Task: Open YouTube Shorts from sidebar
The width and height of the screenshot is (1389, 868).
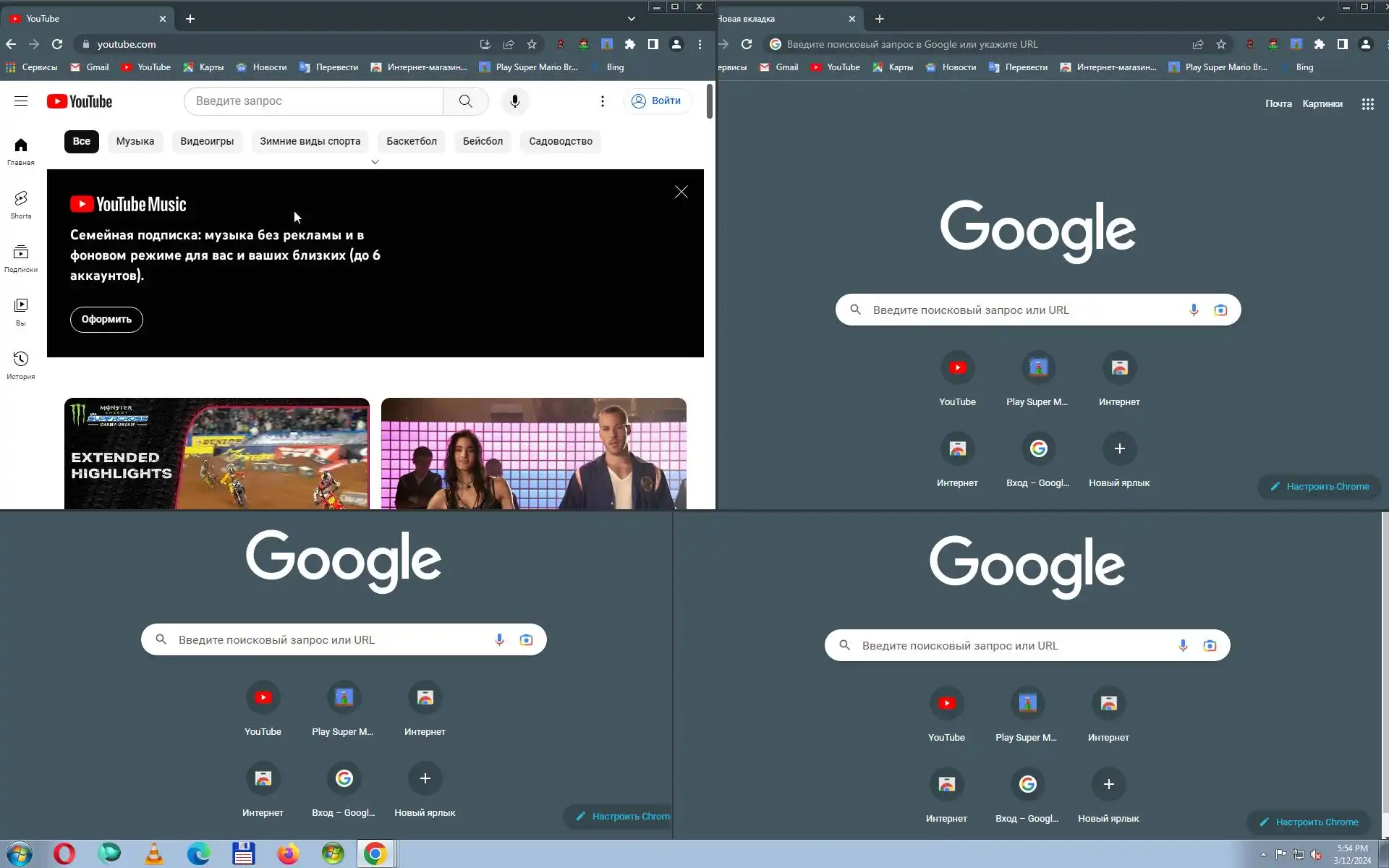Action: pyautogui.click(x=21, y=204)
